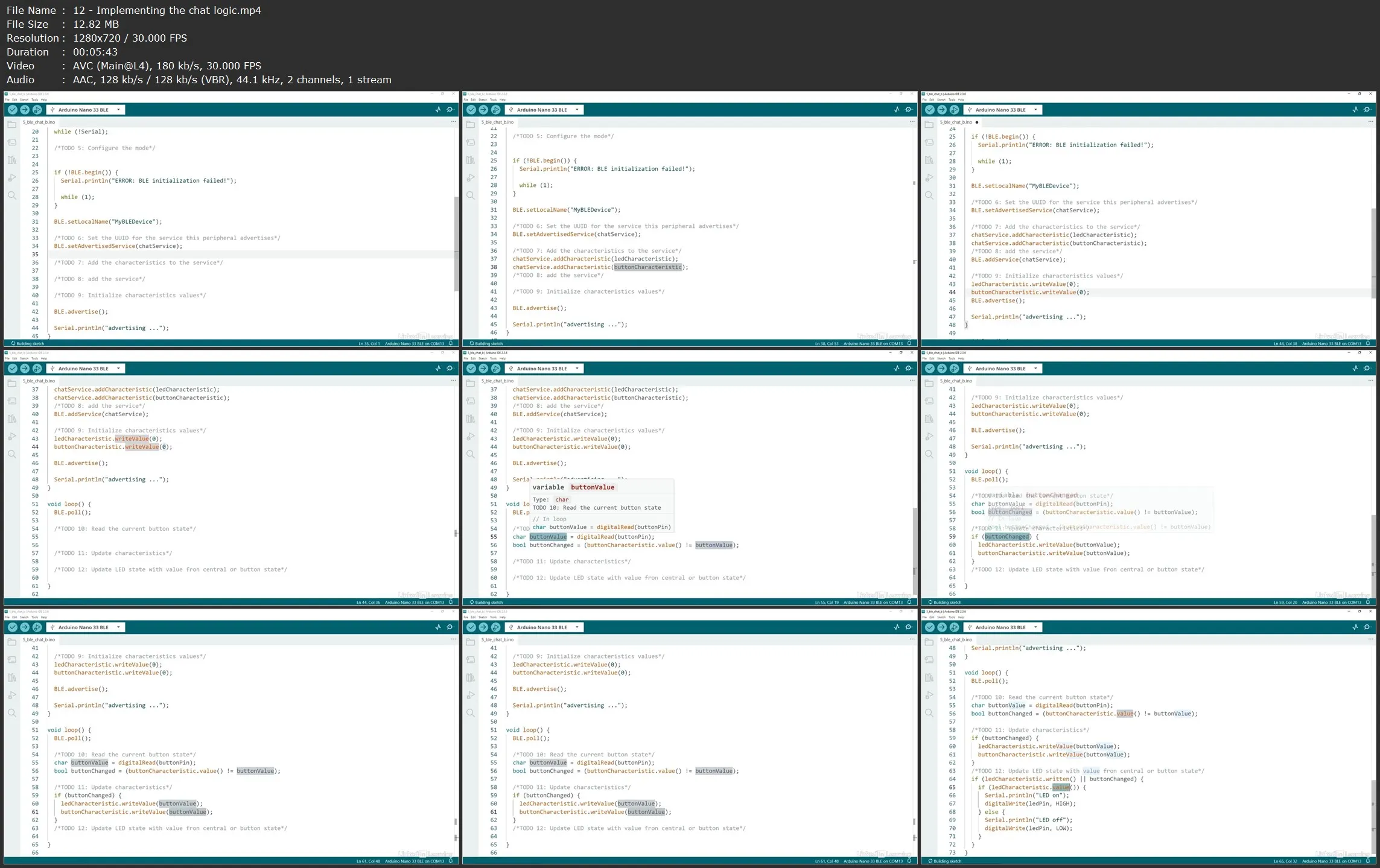Click 'if (buttonChanged) {' line 59 in sixth frame
Viewport: 1380px width, 868px height.
coord(1005,537)
